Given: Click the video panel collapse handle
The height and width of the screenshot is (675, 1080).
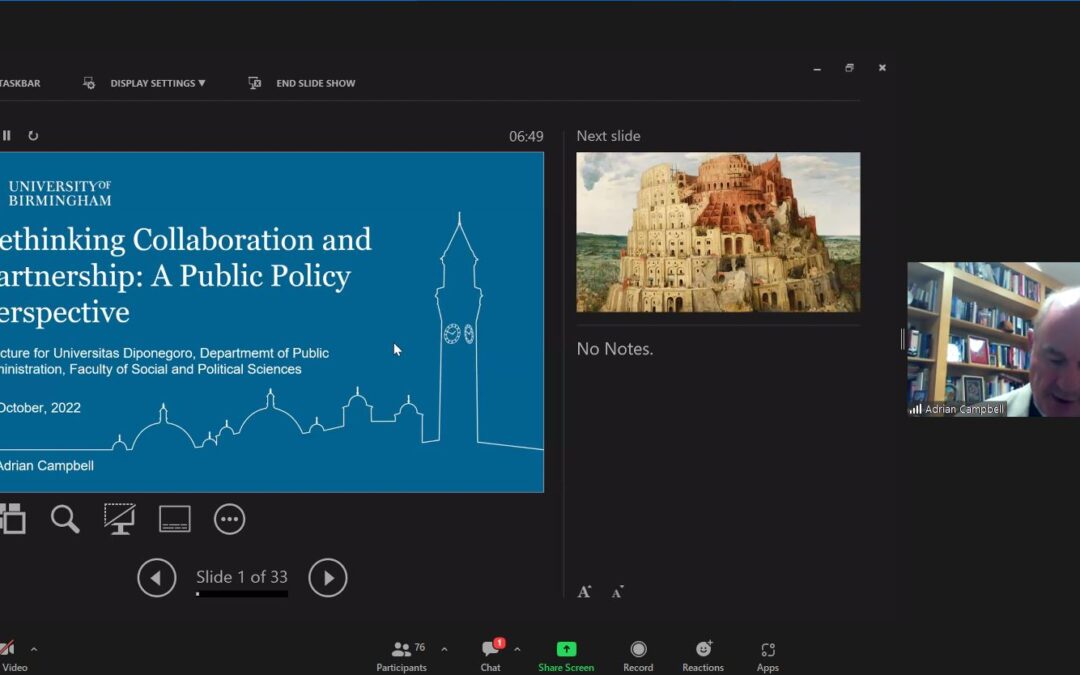Looking at the screenshot, I should point(902,339).
